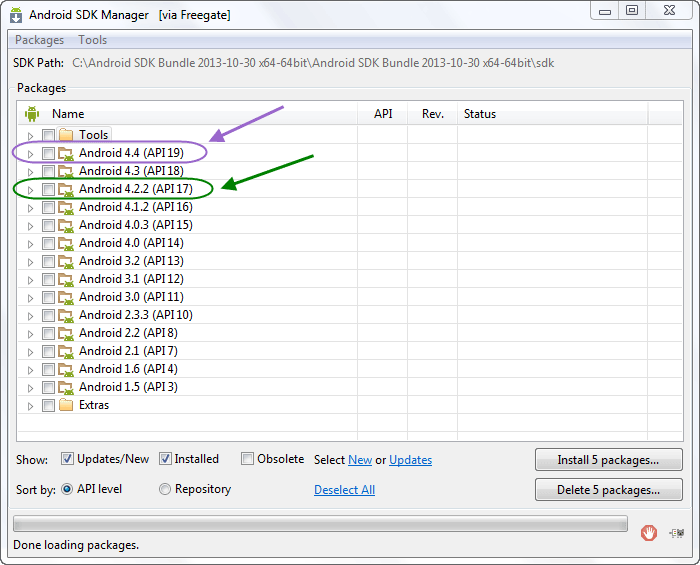Screen dimensions: 700x565
Task: Open the log window icon at bottom right
Action: click(x=677, y=533)
